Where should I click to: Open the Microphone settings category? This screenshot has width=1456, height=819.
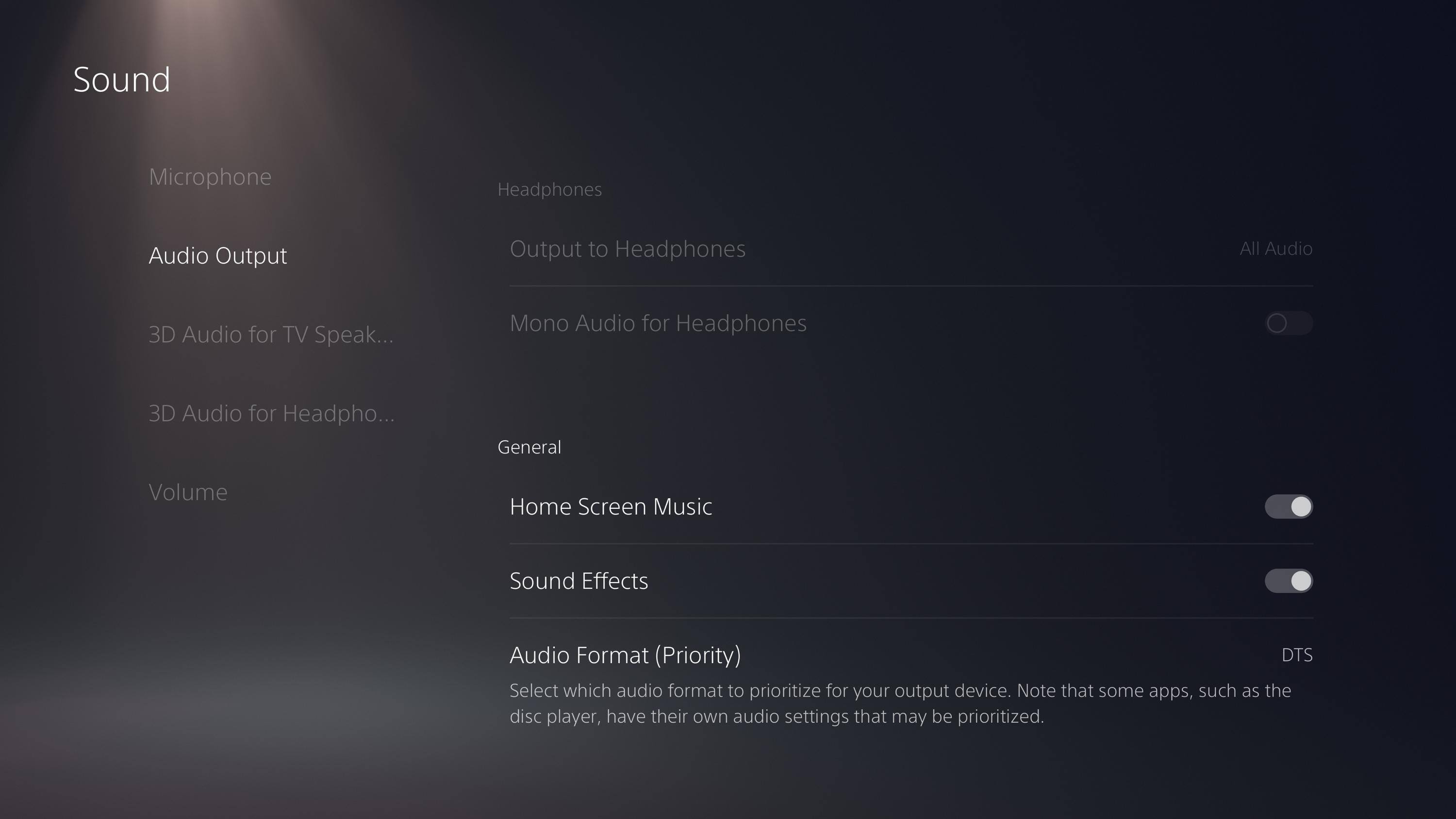coord(210,177)
